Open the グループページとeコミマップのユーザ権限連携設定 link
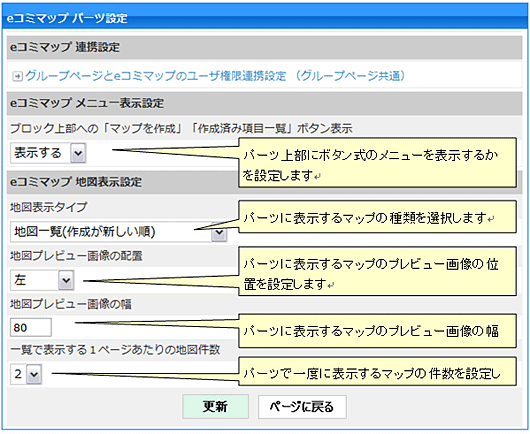Screen dimensions: 530x434 (215, 76)
